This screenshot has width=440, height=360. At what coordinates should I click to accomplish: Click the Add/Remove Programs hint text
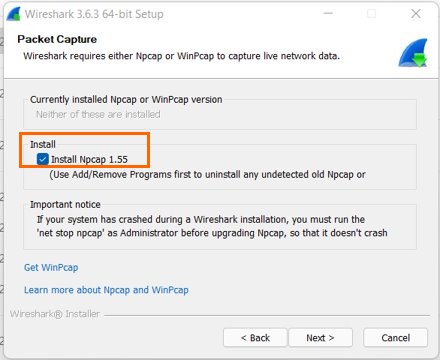pyautogui.click(x=207, y=174)
